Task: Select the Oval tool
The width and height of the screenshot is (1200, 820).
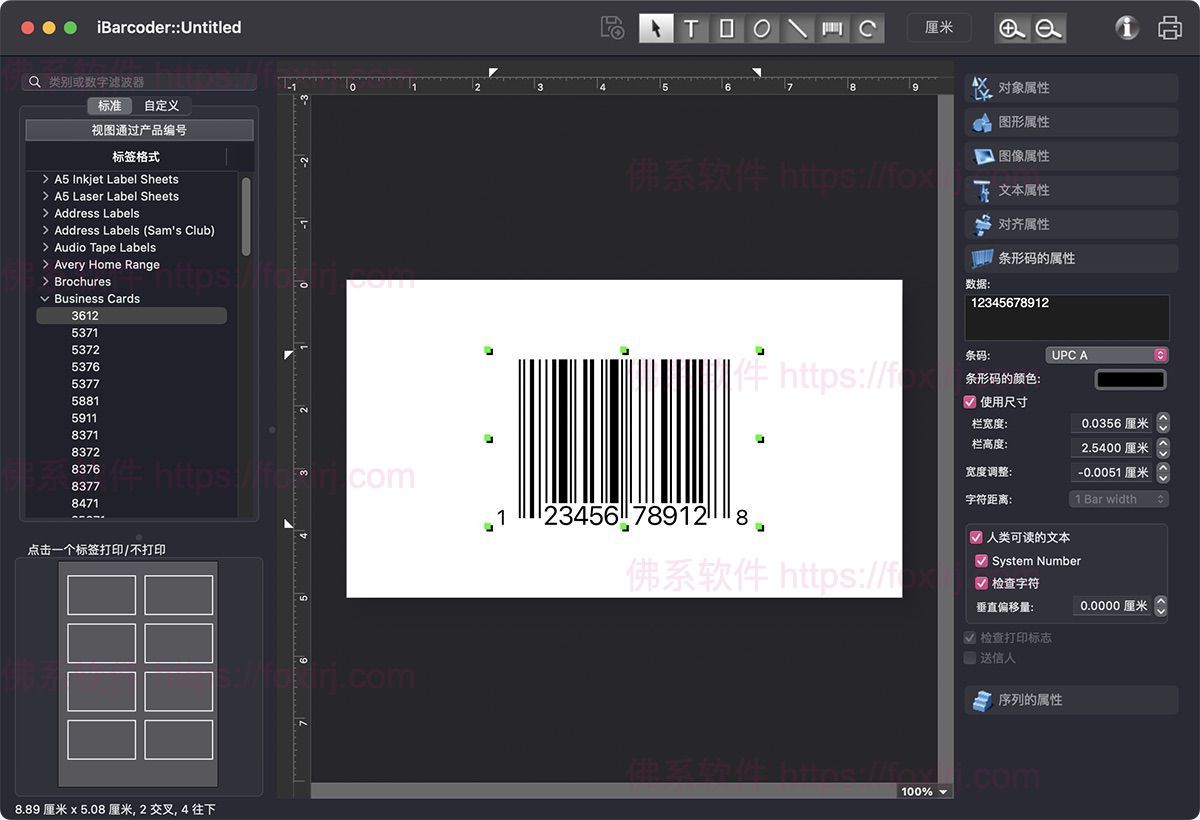Action: coord(761,27)
